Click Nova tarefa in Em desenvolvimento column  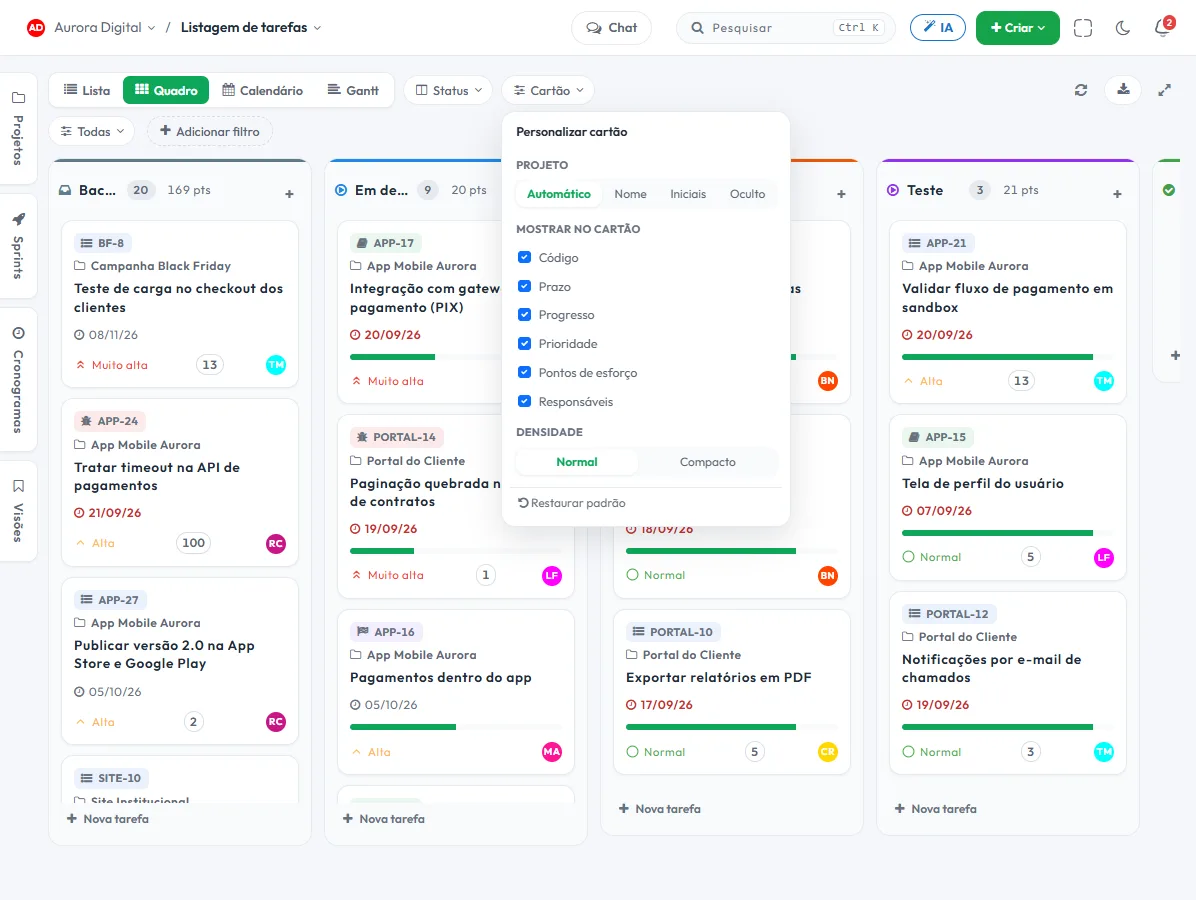click(384, 818)
